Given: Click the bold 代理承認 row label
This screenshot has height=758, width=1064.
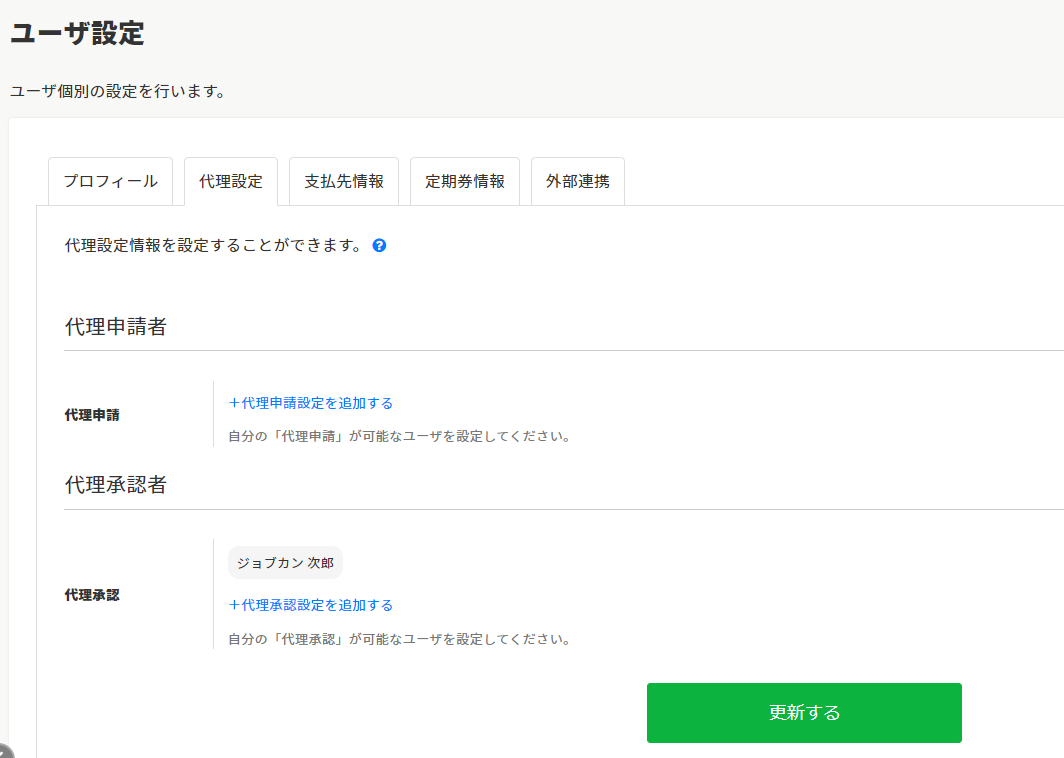Looking at the screenshot, I should point(92,594).
